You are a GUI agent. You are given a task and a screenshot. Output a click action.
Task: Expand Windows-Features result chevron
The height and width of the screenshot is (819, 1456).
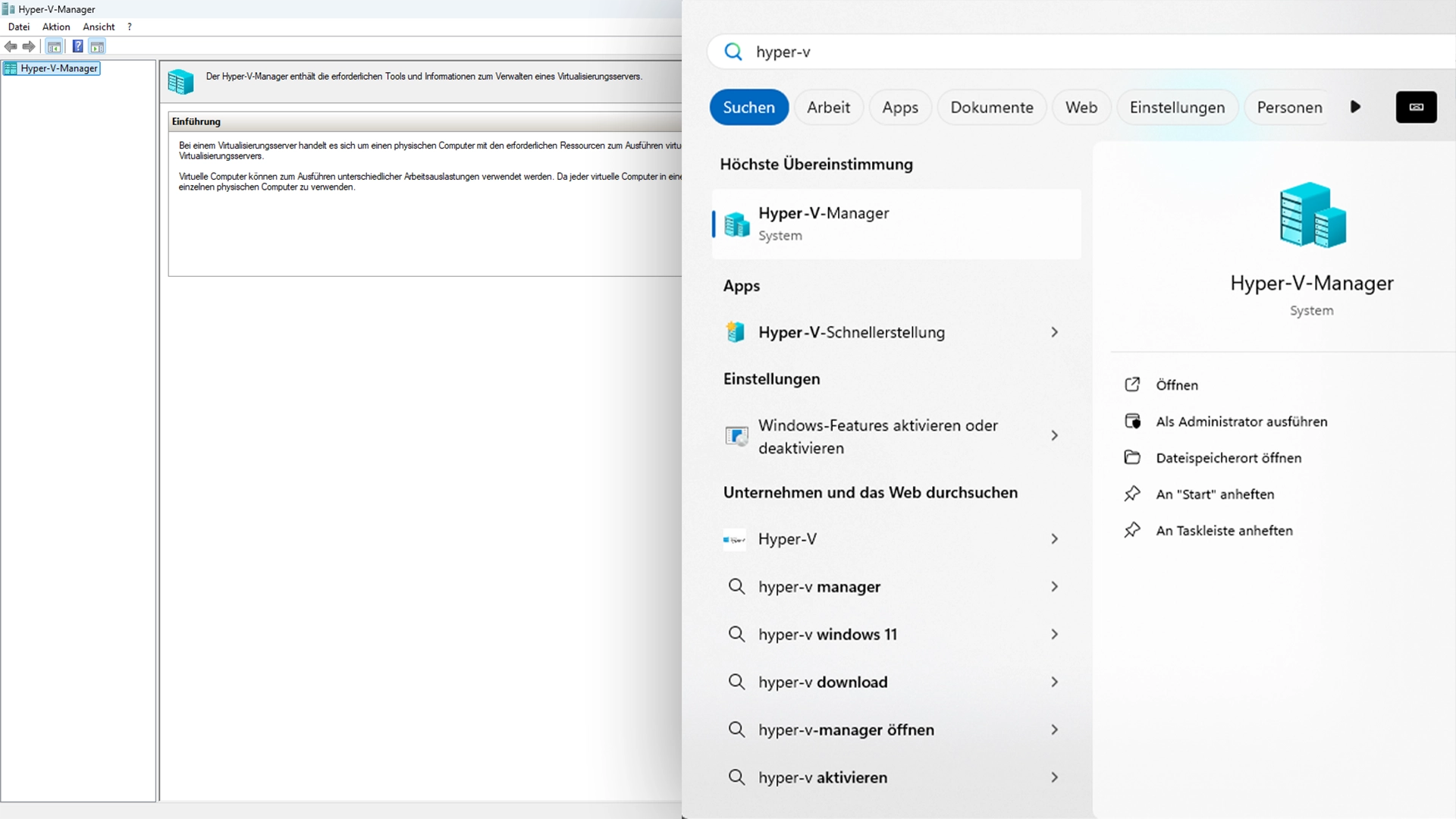tap(1054, 435)
